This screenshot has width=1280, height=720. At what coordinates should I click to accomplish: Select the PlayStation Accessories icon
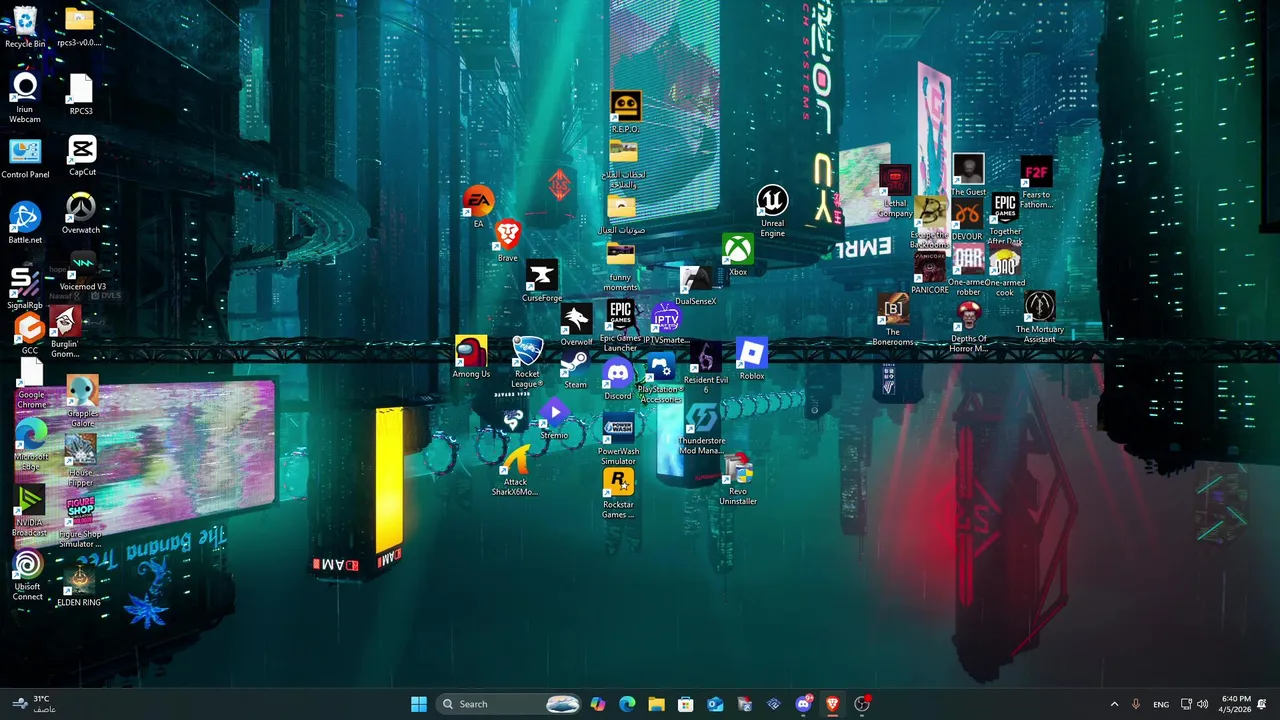tap(660, 379)
